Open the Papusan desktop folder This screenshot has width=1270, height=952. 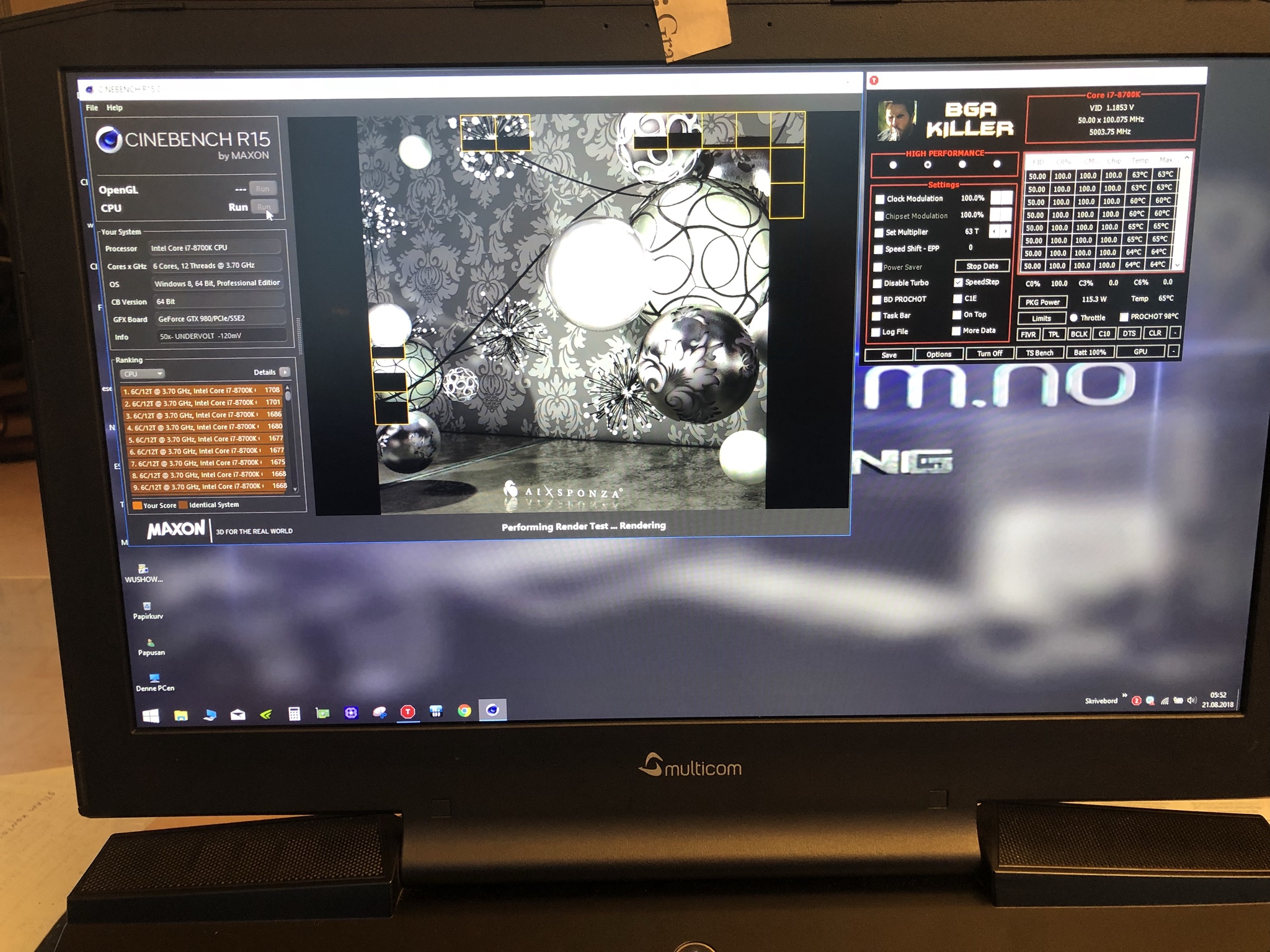pyautogui.click(x=151, y=647)
